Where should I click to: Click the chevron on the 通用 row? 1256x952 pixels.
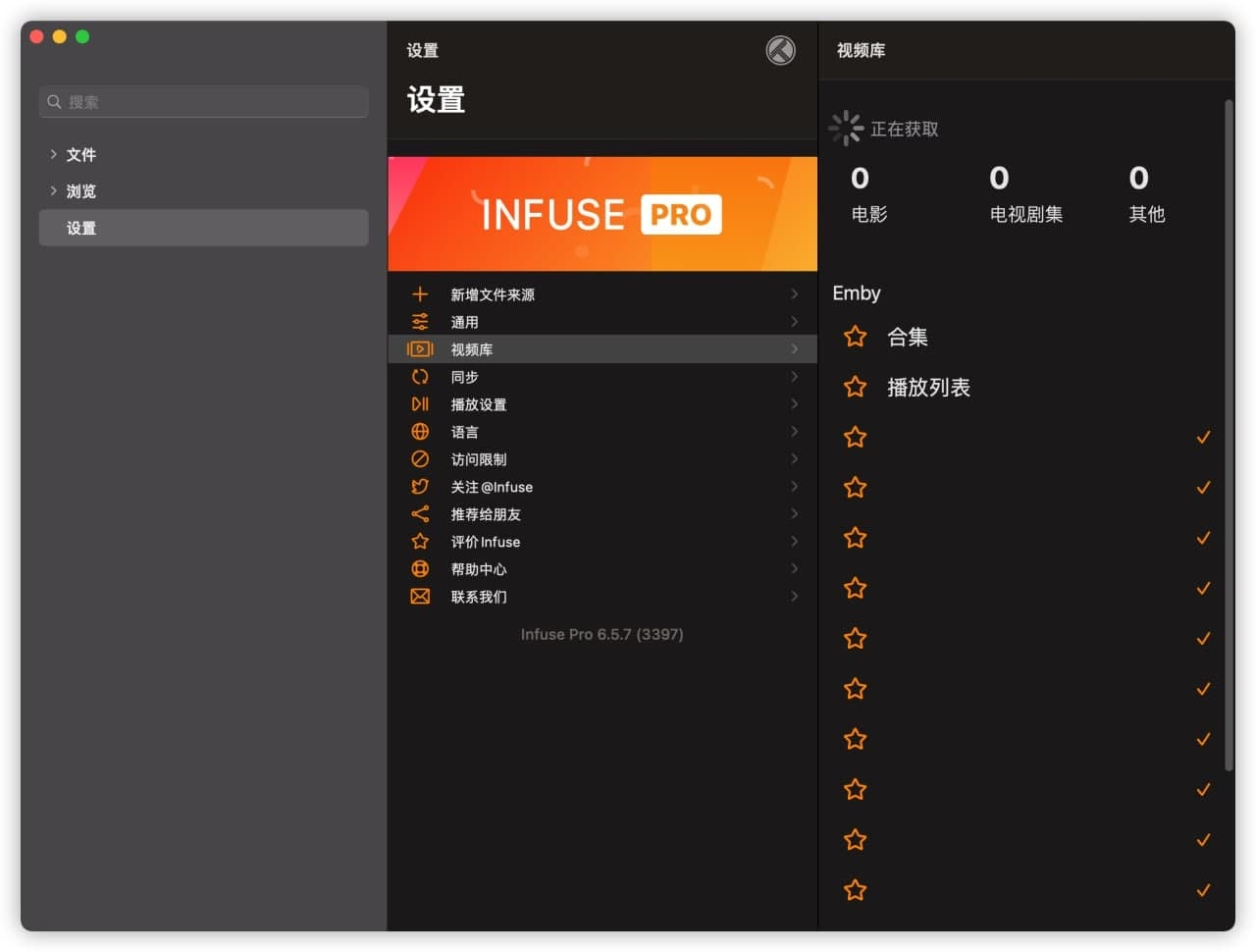tap(794, 321)
